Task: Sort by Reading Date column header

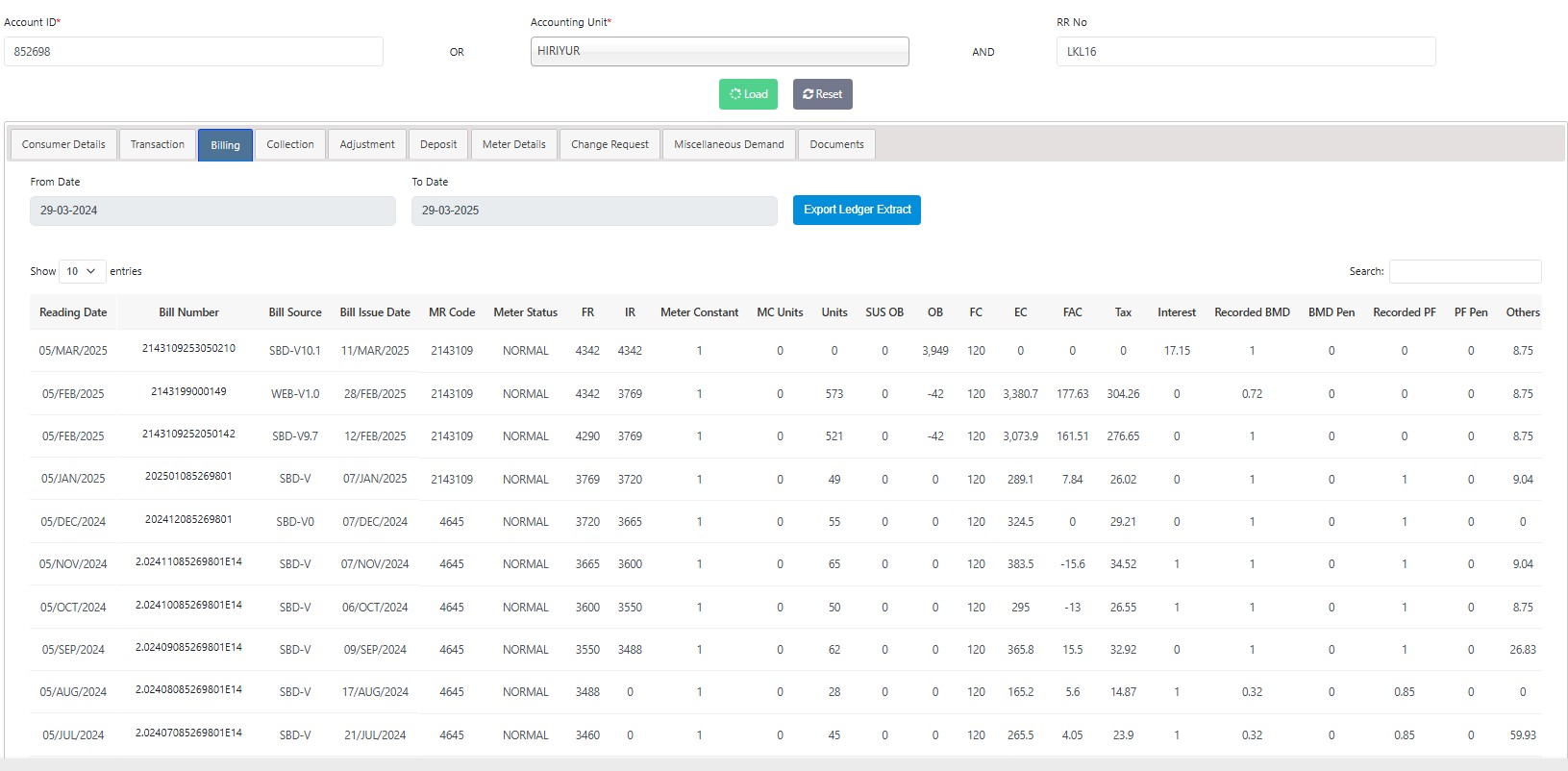Action: (73, 312)
